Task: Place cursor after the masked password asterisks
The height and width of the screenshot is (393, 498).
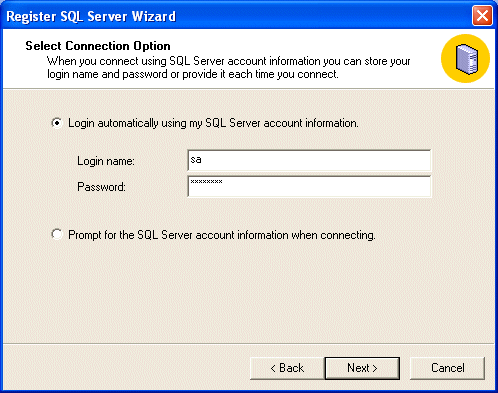Action: tap(223, 182)
